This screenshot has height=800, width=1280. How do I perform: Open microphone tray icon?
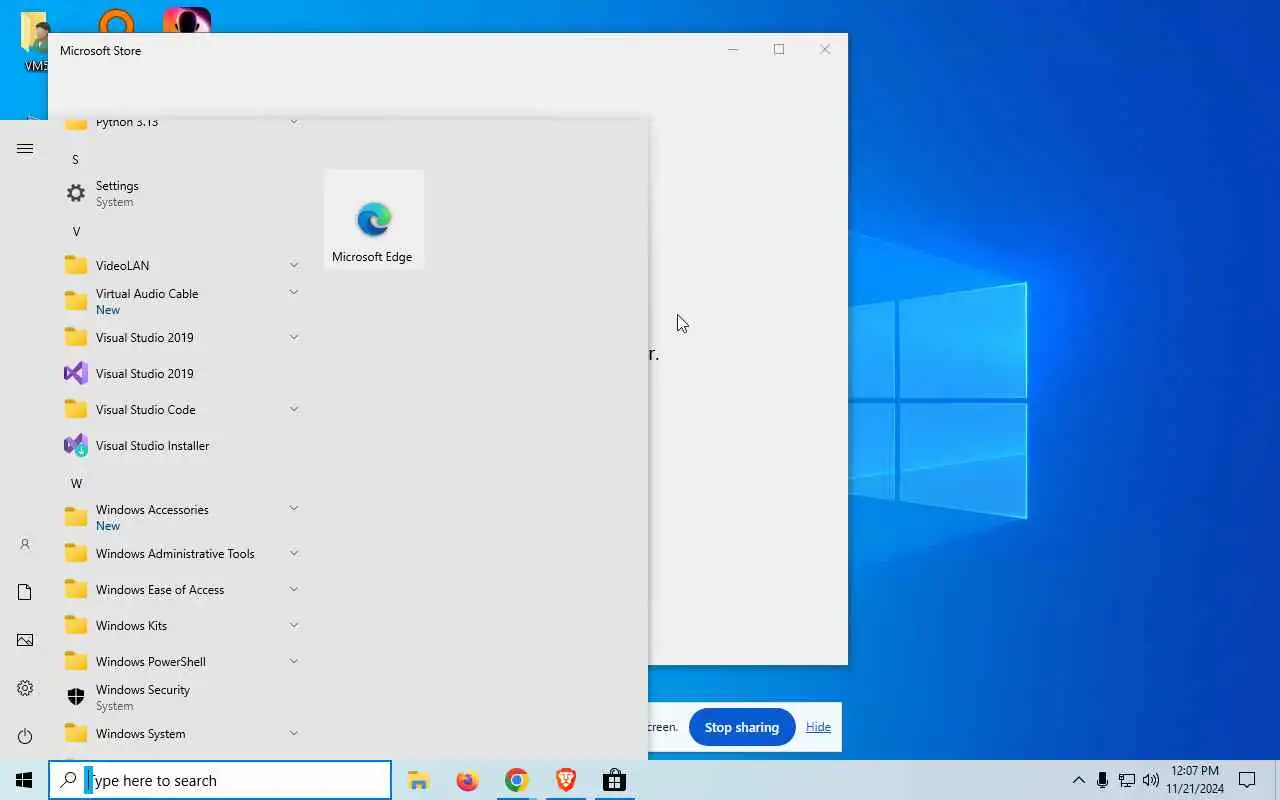pyautogui.click(x=1102, y=780)
